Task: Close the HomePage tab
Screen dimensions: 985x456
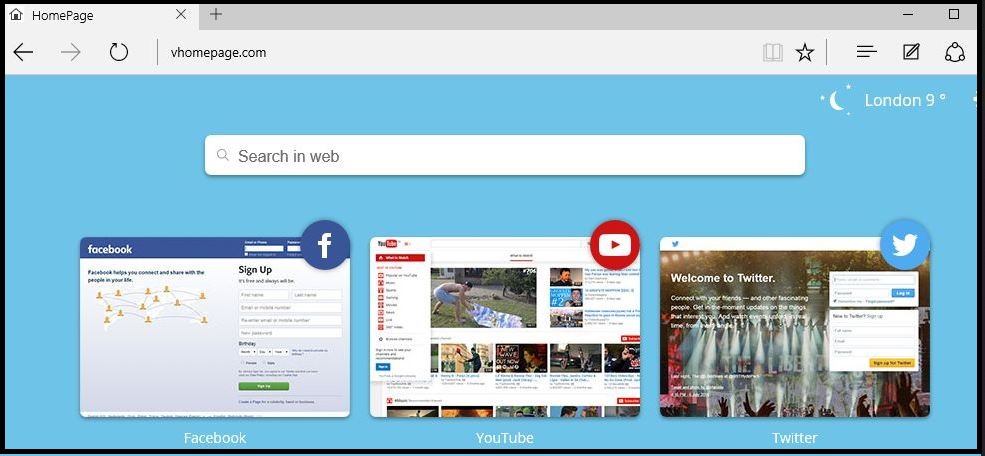Action: coord(181,14)
